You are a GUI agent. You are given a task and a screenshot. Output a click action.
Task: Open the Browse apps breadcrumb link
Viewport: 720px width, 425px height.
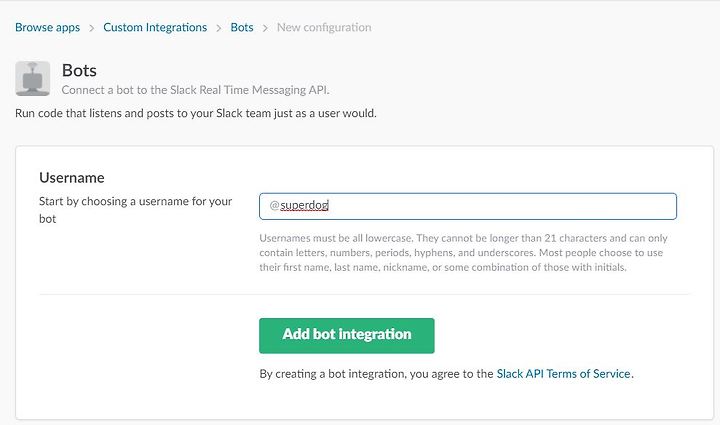pyautogui.click(x=47, y=28)
